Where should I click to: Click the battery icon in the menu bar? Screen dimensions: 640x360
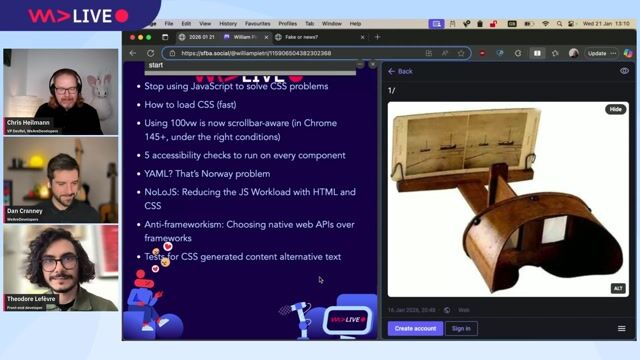tap(529, 24)
